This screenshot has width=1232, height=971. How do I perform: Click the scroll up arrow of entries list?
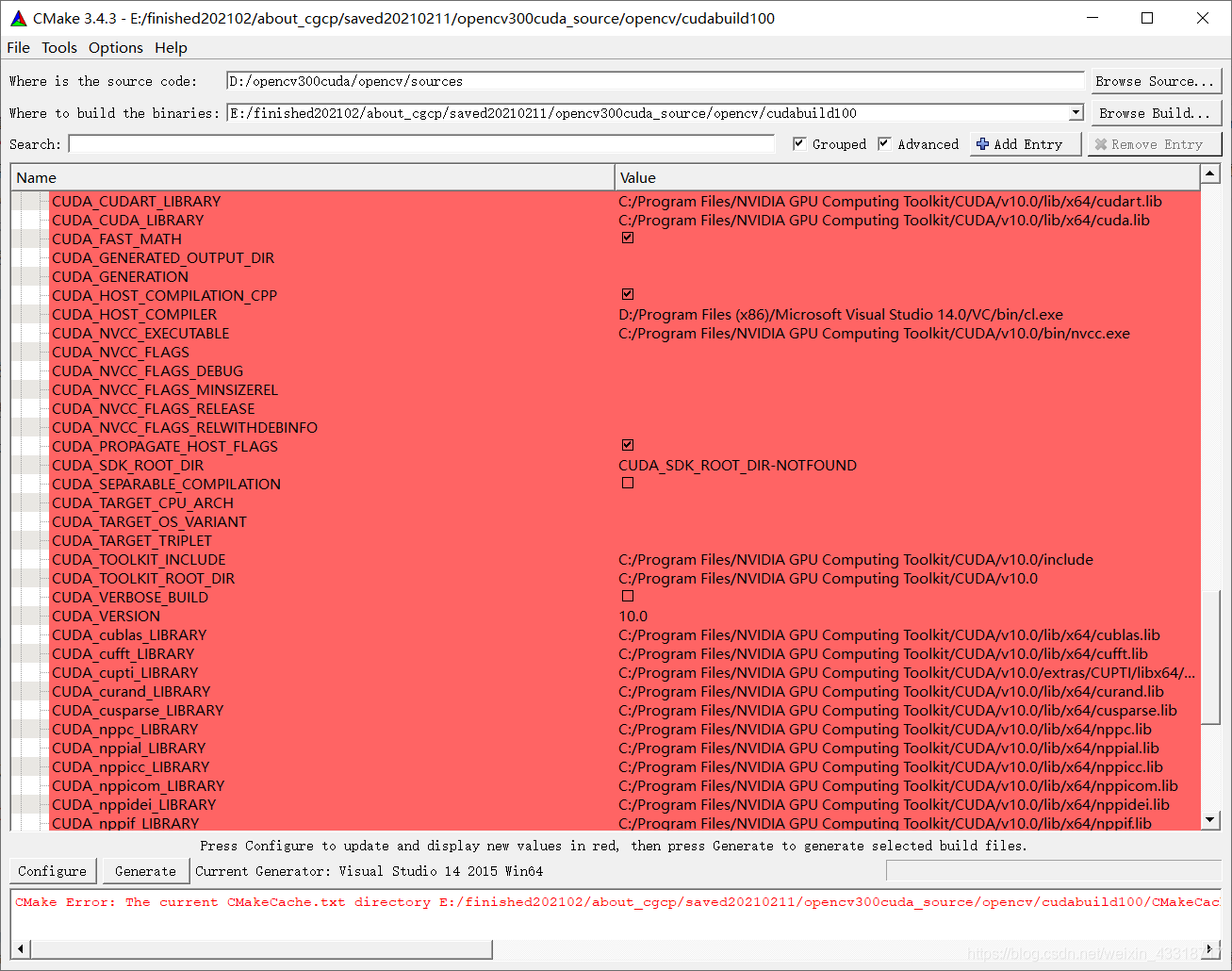pos(1210,173)
